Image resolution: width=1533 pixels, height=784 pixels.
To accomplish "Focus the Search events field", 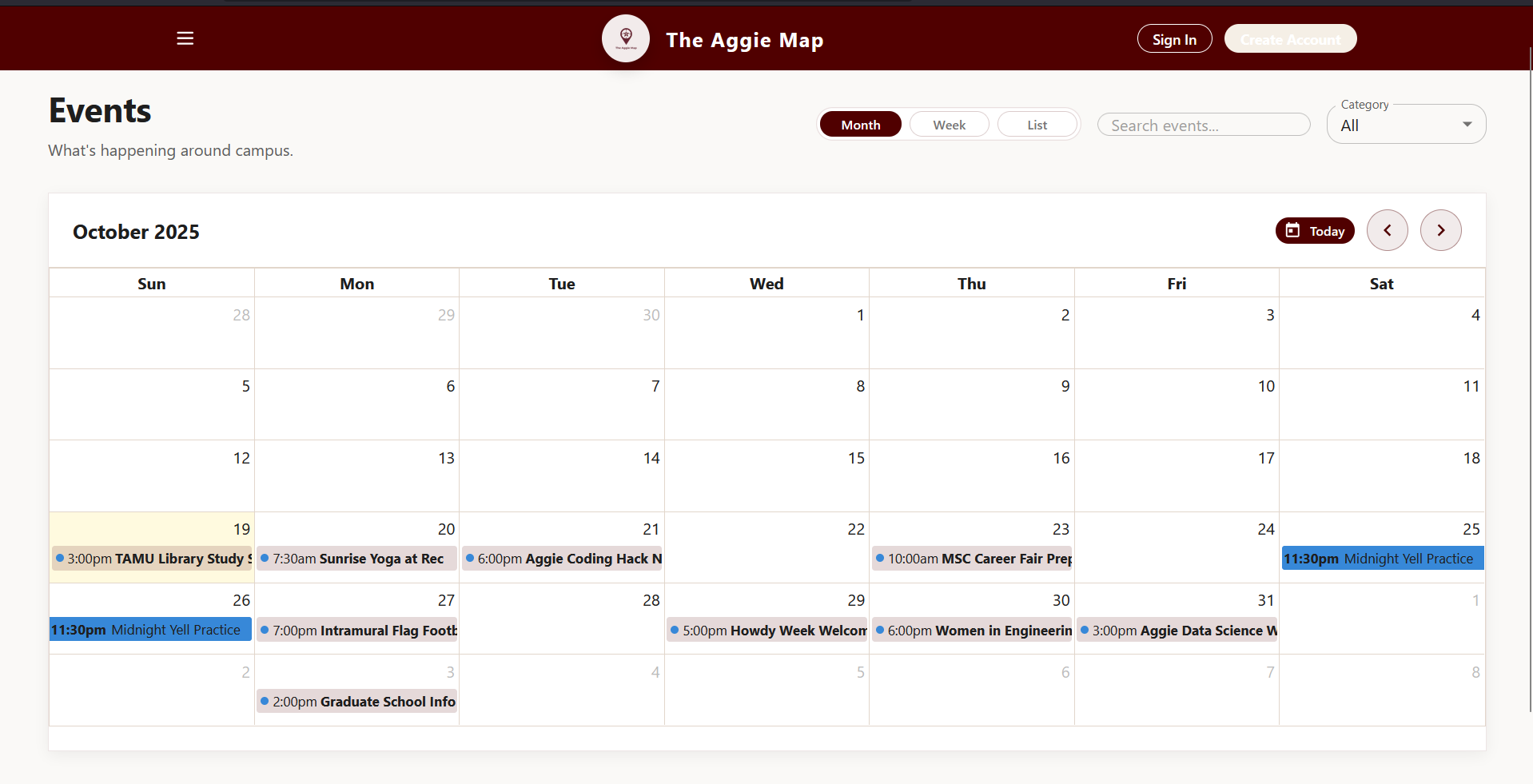I will click(x=1203, y=125).
